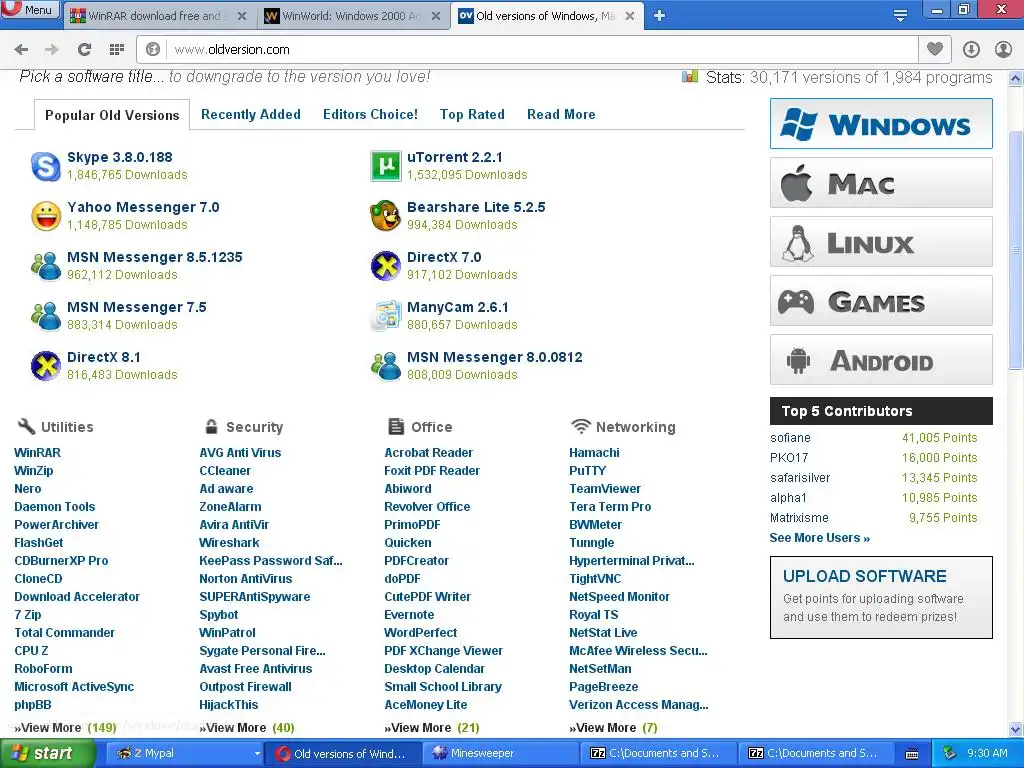Open the PuTTY link

click(x=587, y=470)
